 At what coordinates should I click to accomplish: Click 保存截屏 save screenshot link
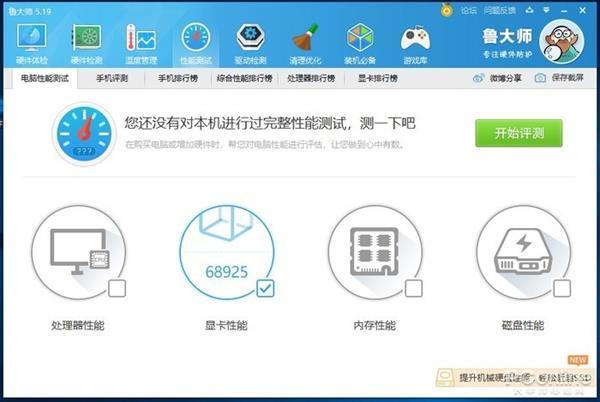(560, 77)
